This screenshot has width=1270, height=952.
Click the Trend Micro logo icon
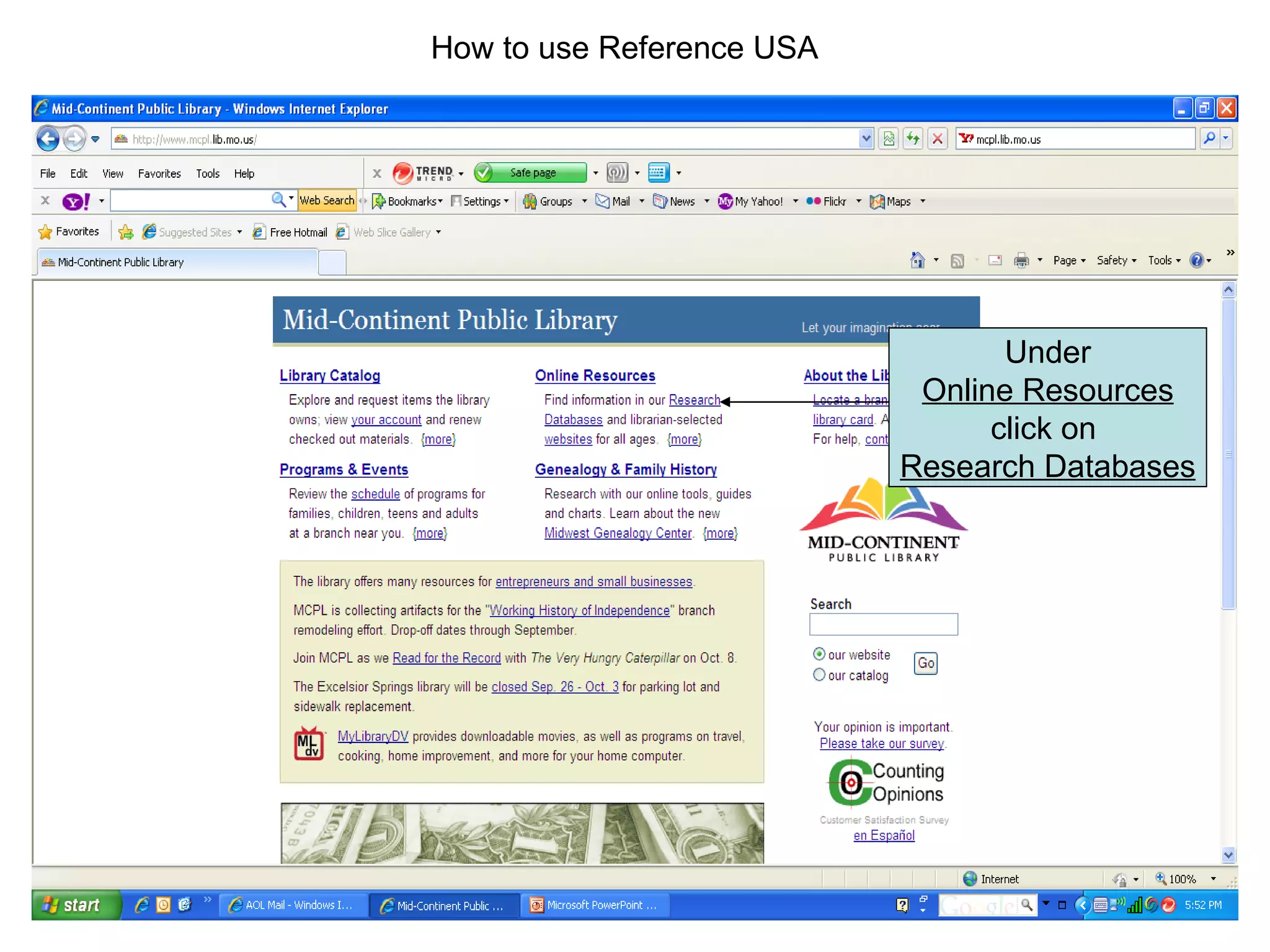tap(402, 173)
